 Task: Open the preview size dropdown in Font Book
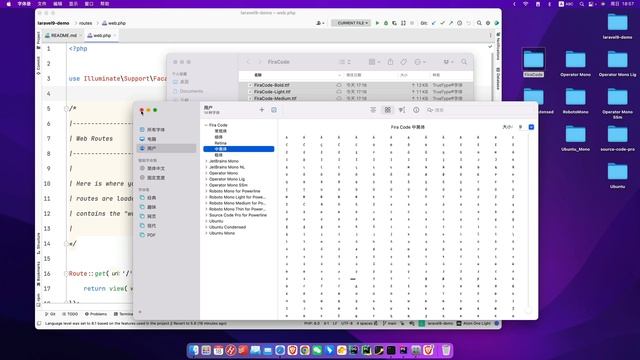(x=531, y=127)
